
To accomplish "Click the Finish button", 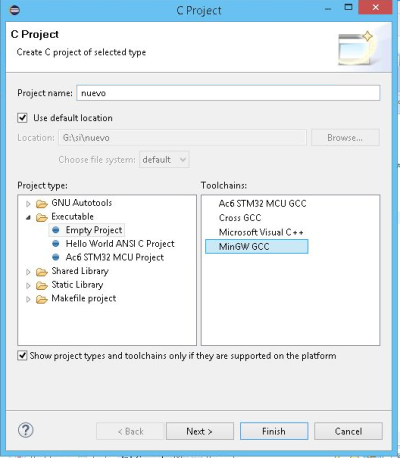I will (x=274, y=431).
